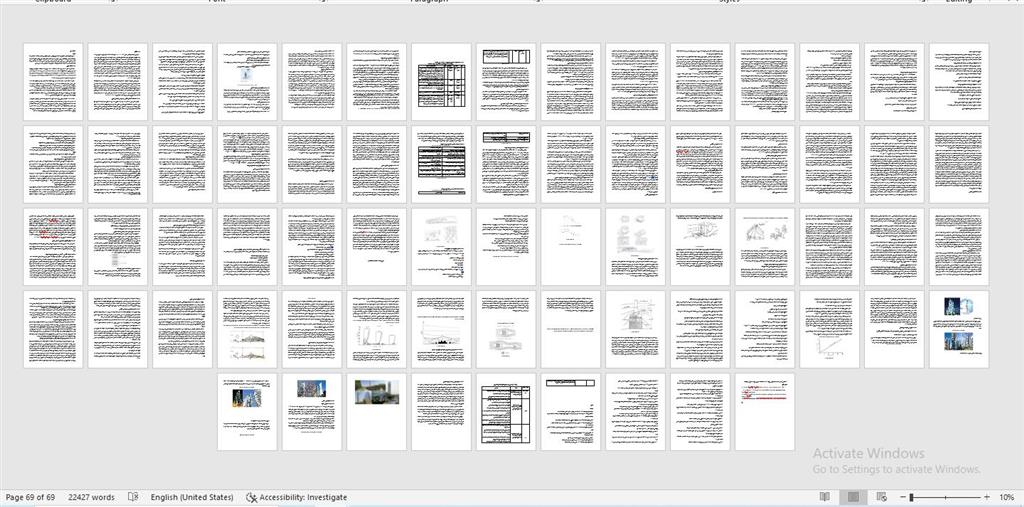Open the zoom dialog via 10% level
Image resolution: width=1024 pixels, height=507 pixels.
[1006, 497]
